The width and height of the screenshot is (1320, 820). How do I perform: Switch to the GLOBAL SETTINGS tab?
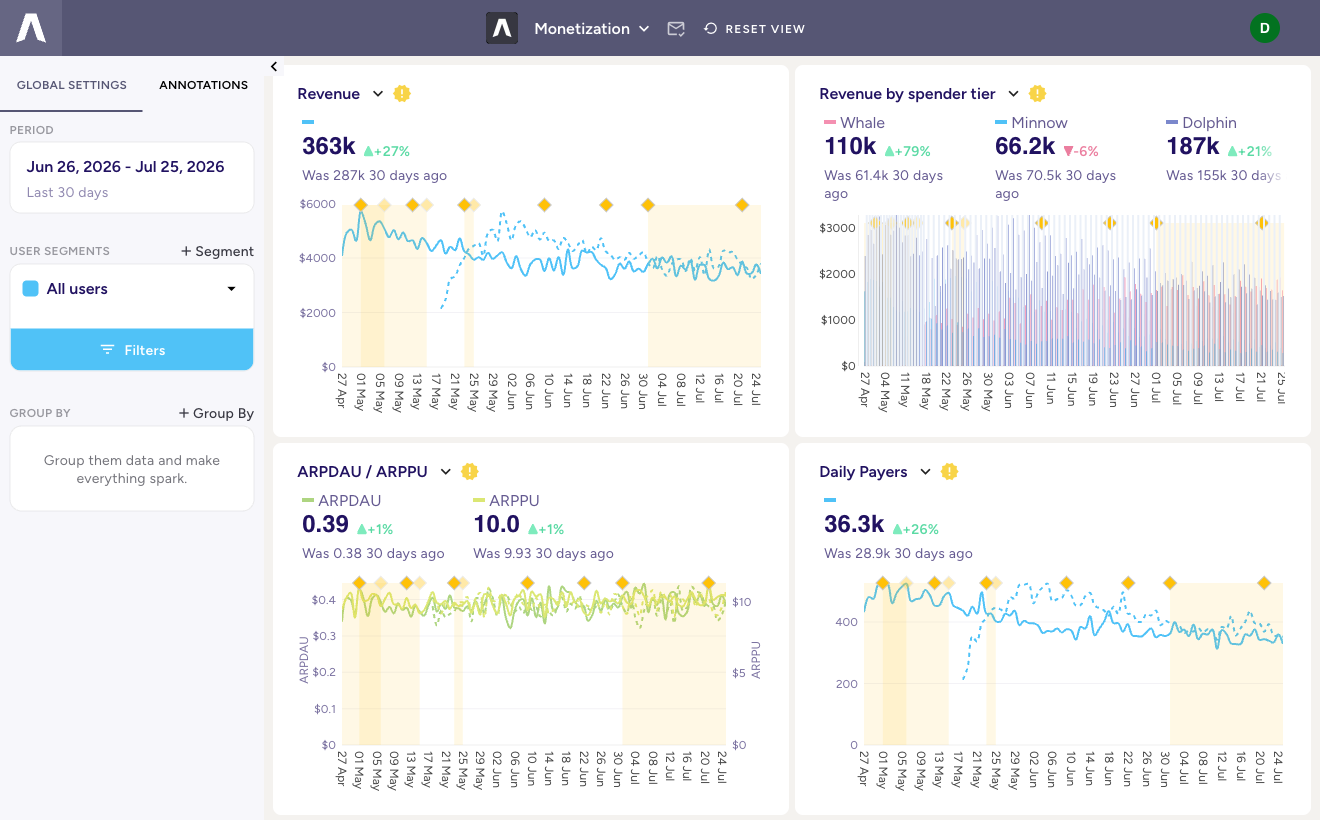click(72, 85)
